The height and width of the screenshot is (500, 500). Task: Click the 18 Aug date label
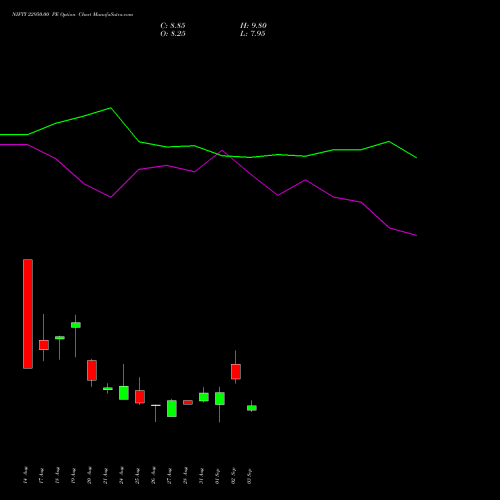57,475
